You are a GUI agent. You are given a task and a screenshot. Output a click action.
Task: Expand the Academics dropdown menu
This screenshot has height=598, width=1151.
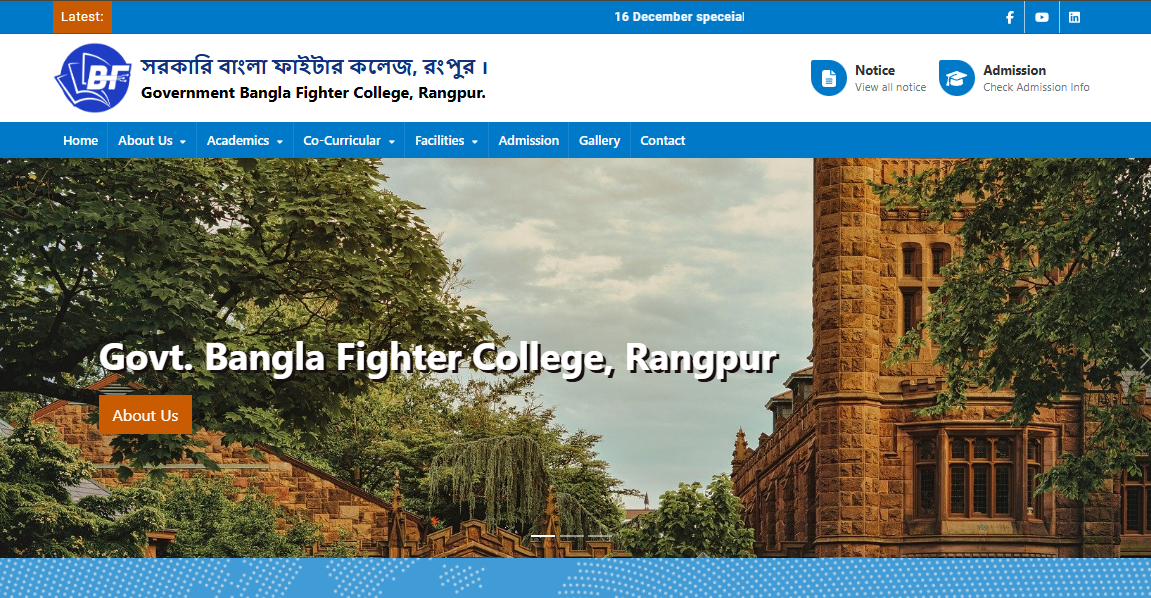[x=244, y=140]
